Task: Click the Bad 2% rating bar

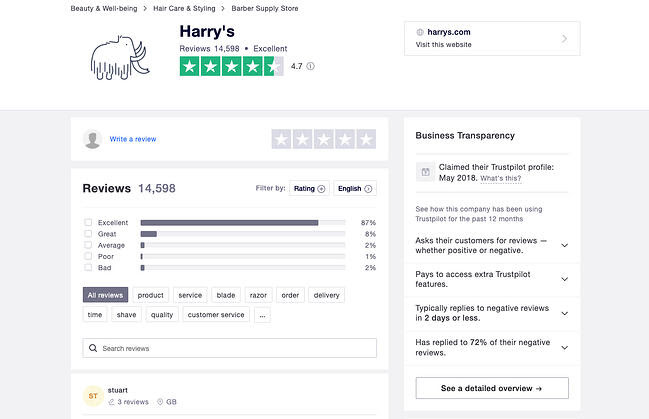Action: point(243,268)
